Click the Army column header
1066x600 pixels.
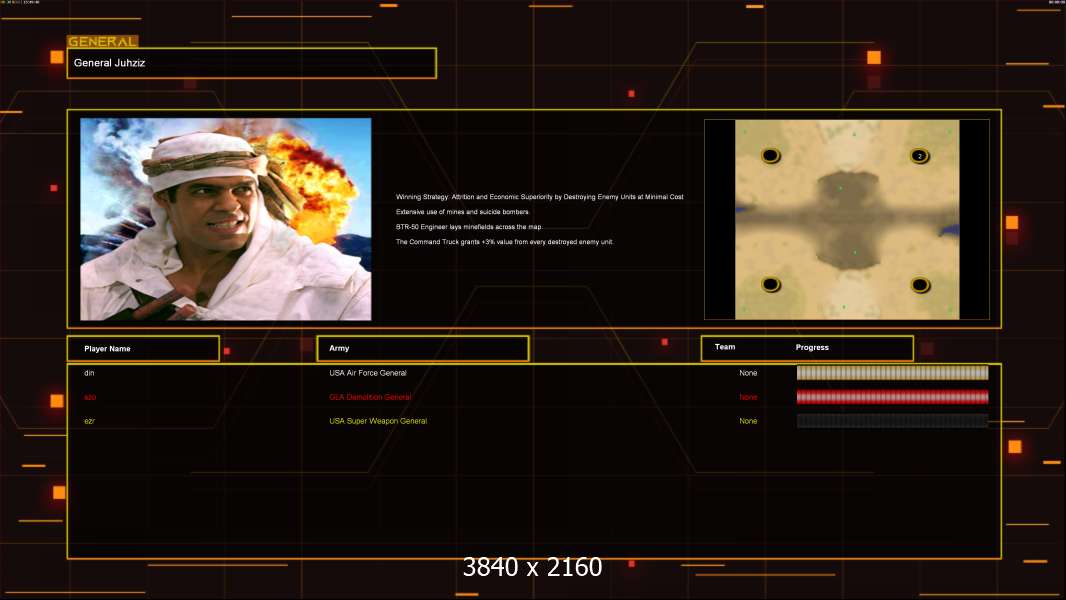[x=423, y=349]
